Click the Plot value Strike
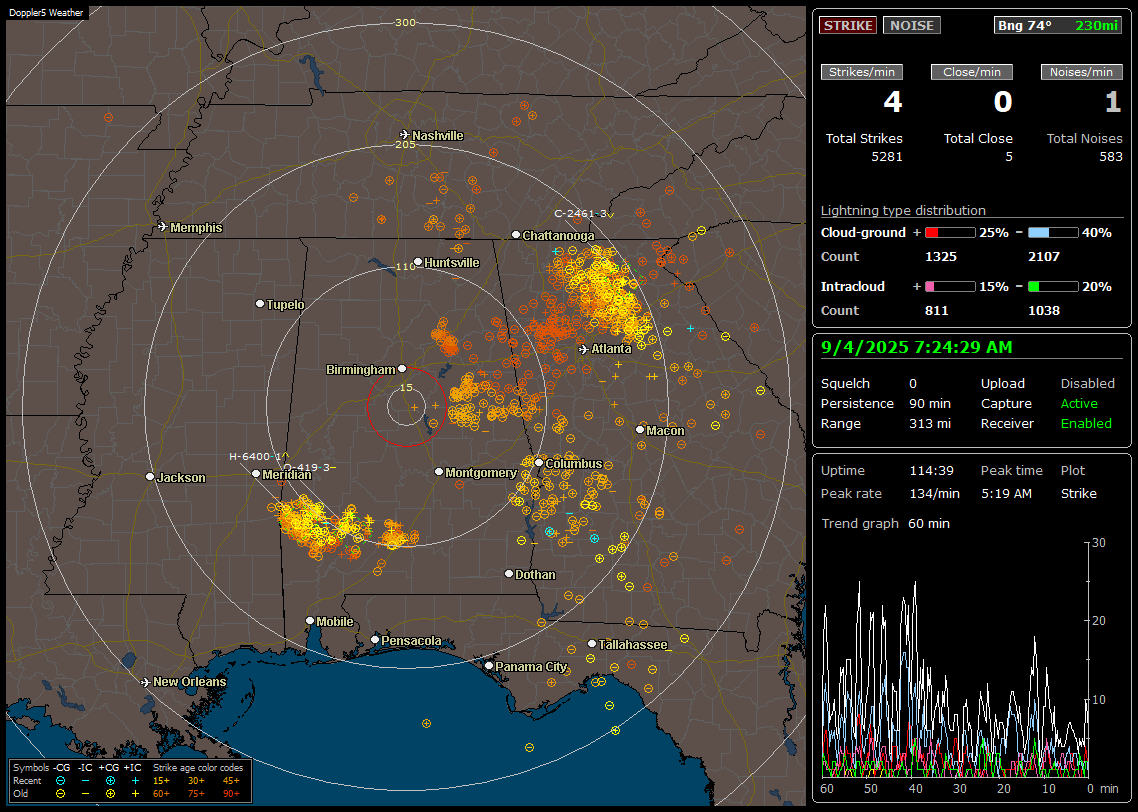The image size is (1138, 812). 1078,493
